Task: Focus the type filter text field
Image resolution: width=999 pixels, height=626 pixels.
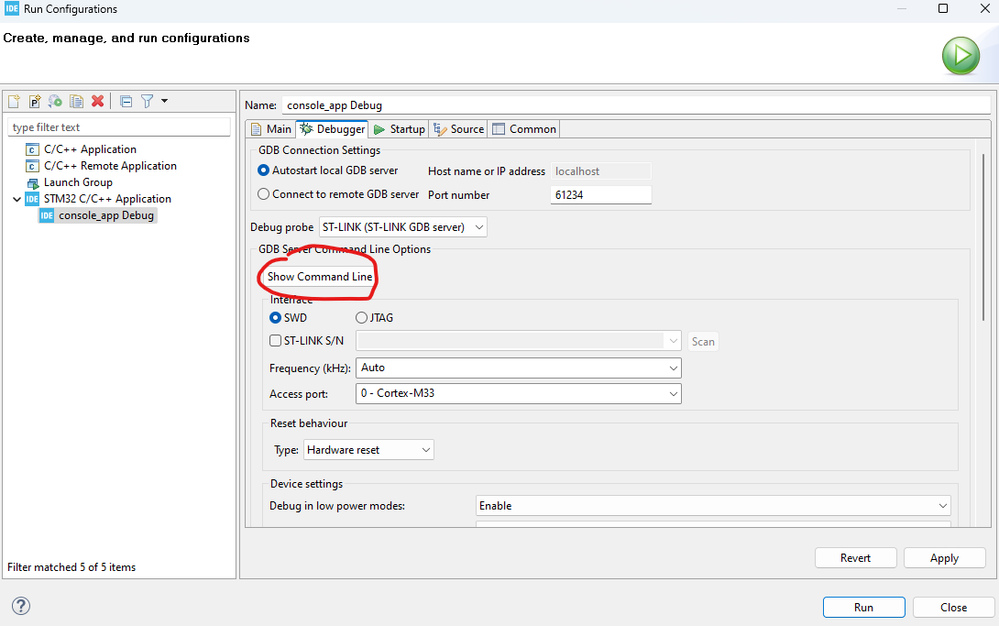Action: click(119, 127)
